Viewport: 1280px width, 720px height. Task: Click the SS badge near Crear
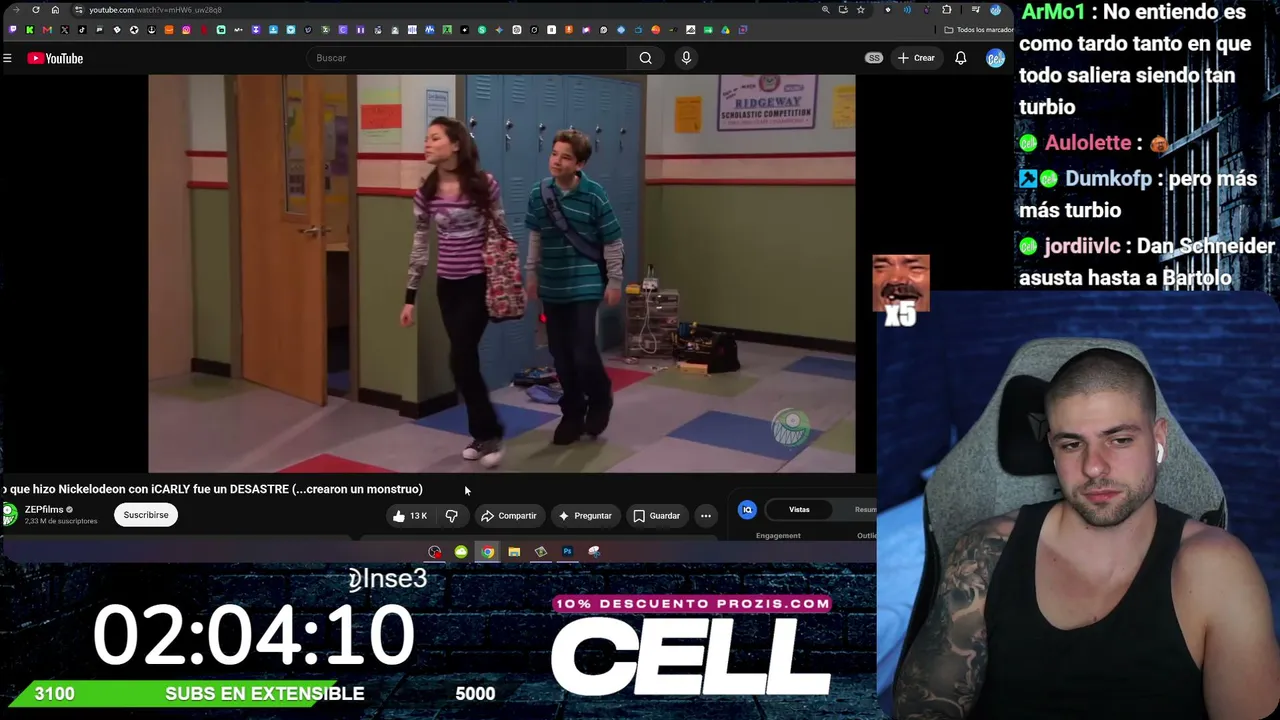point(874,58)
